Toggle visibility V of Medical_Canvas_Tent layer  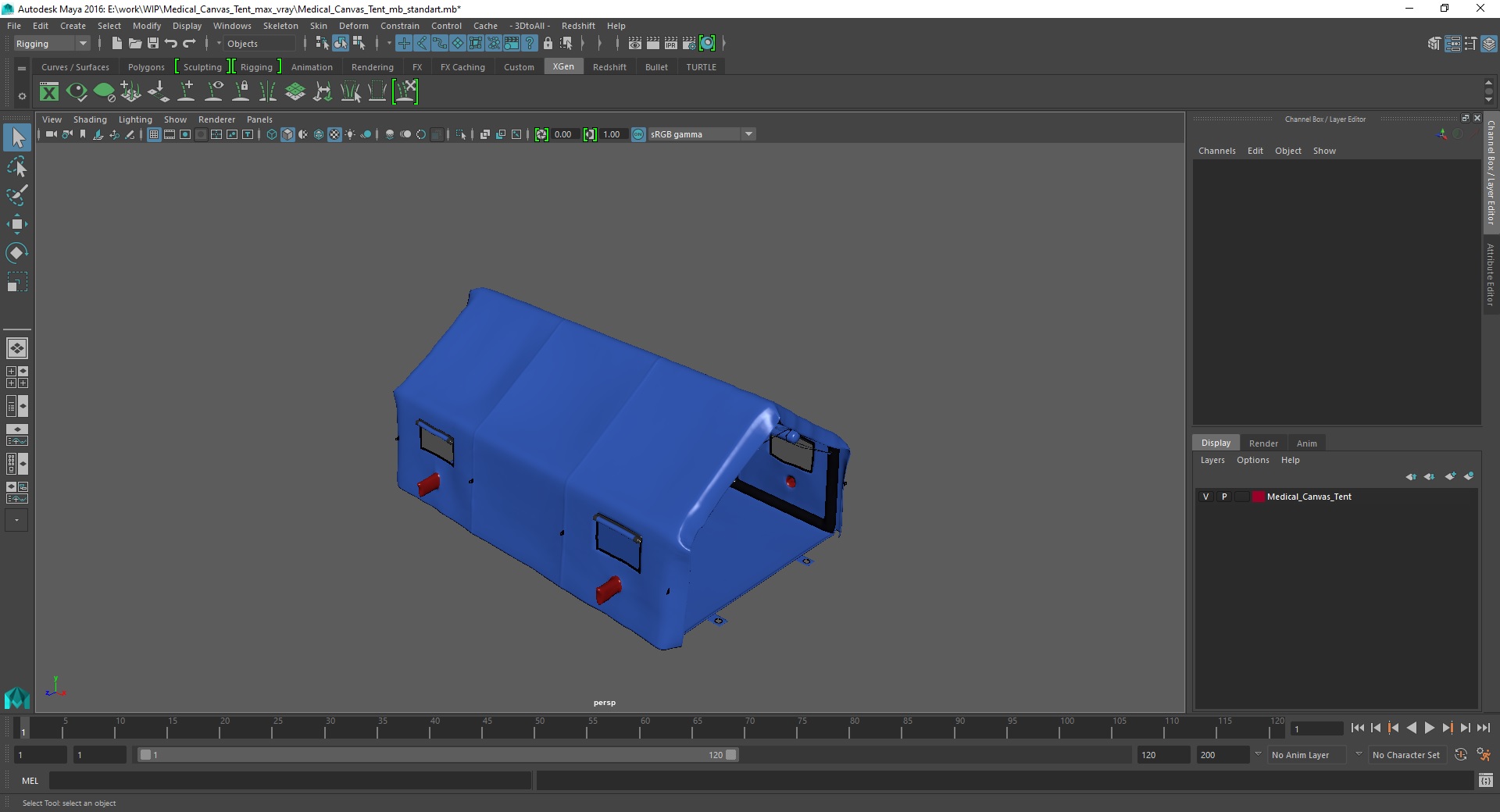tap(1205, 497)
